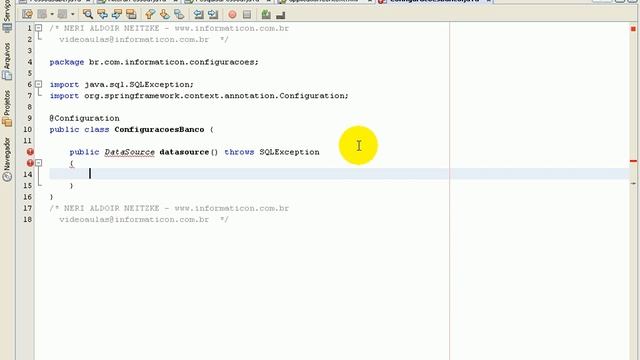Click the red error indicator atop error stripe
640x360 pixels.
633,29
